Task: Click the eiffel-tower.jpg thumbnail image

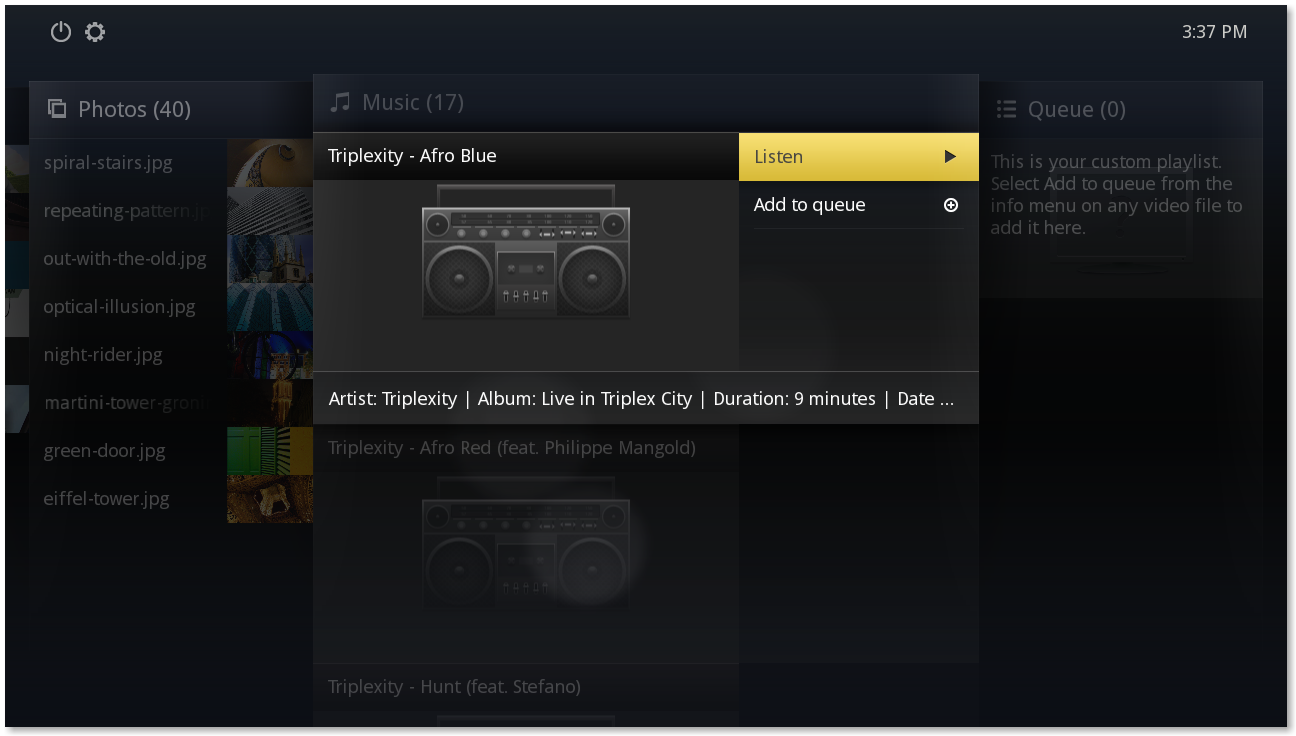Action: pyautogui.click(x=270, y=499)
